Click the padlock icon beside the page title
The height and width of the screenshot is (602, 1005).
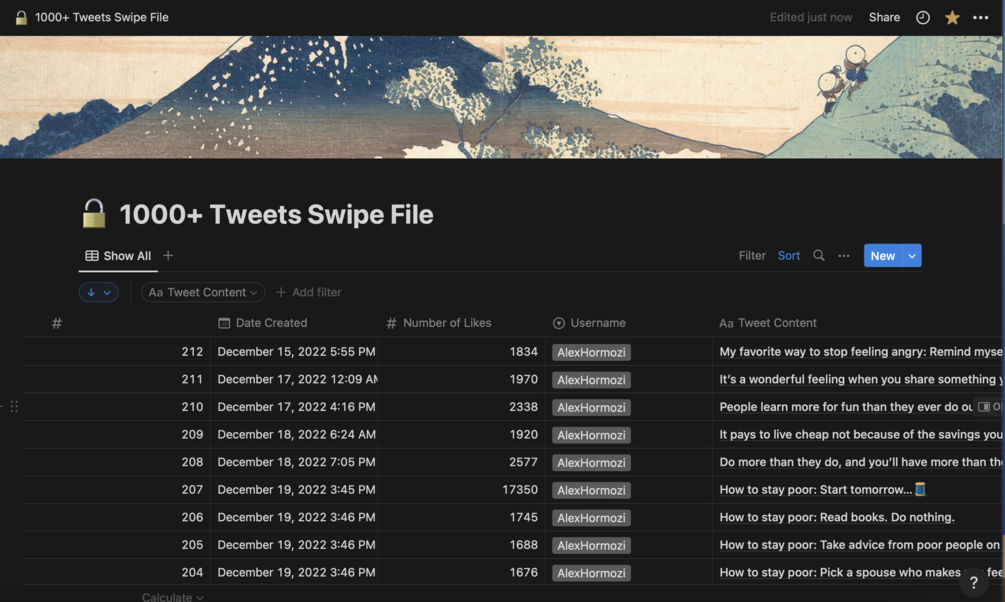pos(94,214)
